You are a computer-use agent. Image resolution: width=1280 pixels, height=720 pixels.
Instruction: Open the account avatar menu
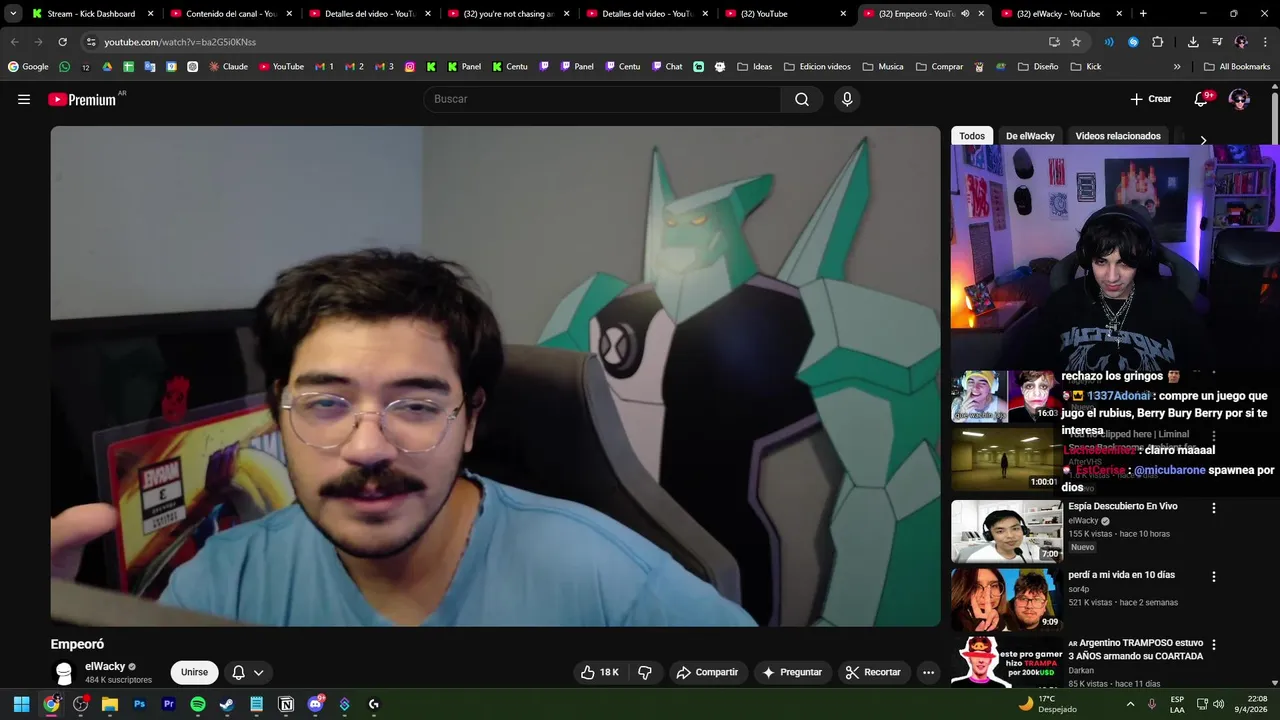coord(1239,99)
